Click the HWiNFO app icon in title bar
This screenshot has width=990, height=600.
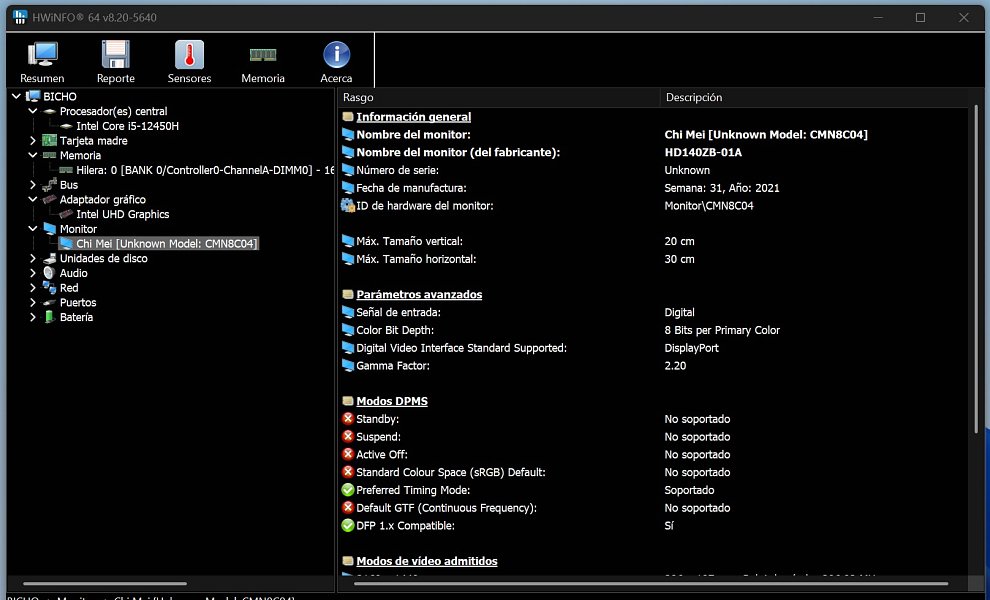[20, 17]
